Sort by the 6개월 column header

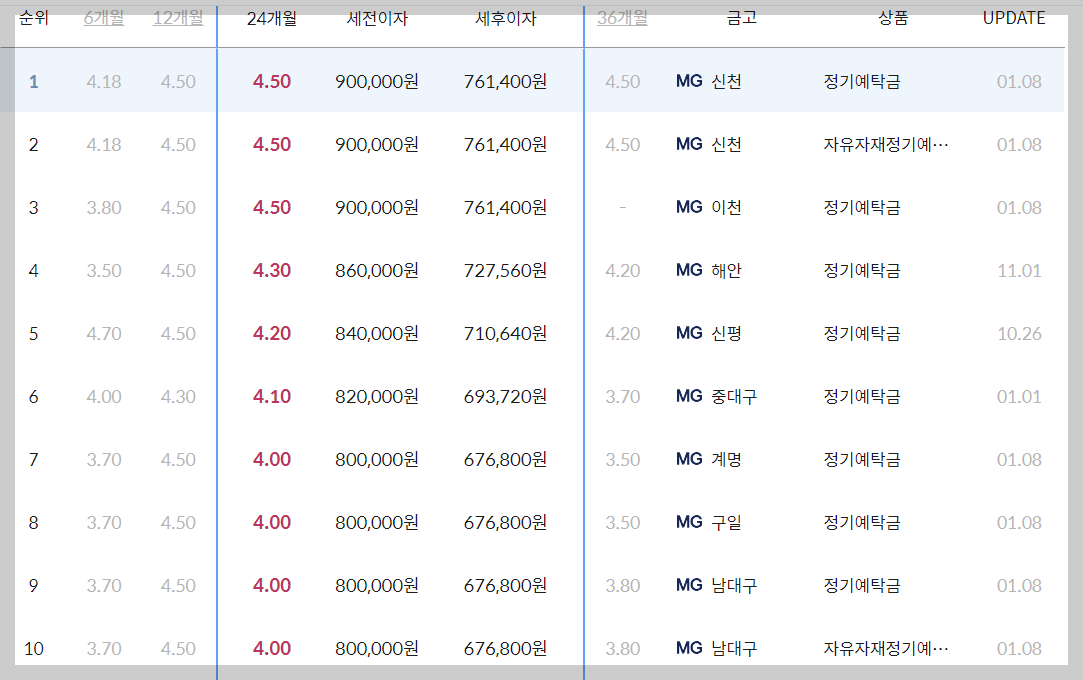coord(104,18)
